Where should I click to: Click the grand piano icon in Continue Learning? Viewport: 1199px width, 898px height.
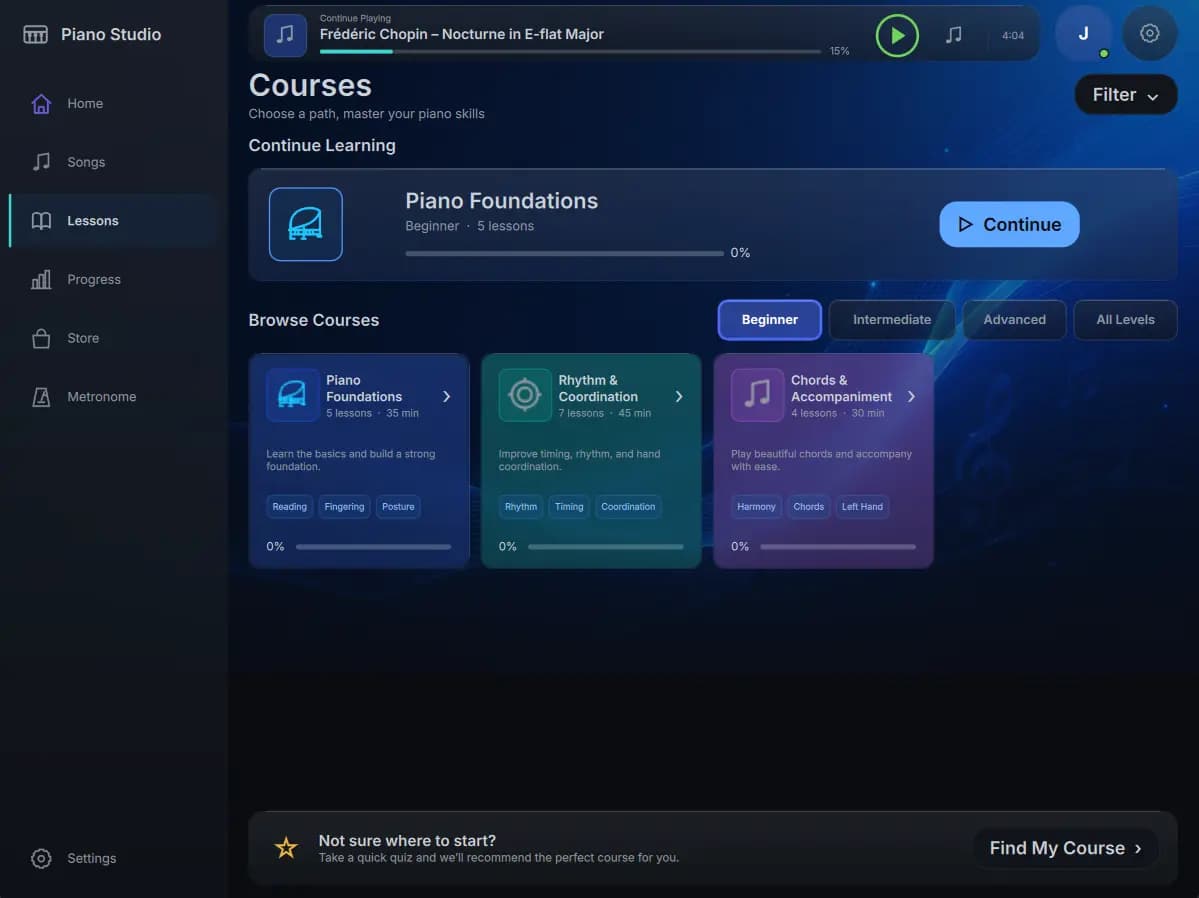pyautogui.click(x=306, y=224)
